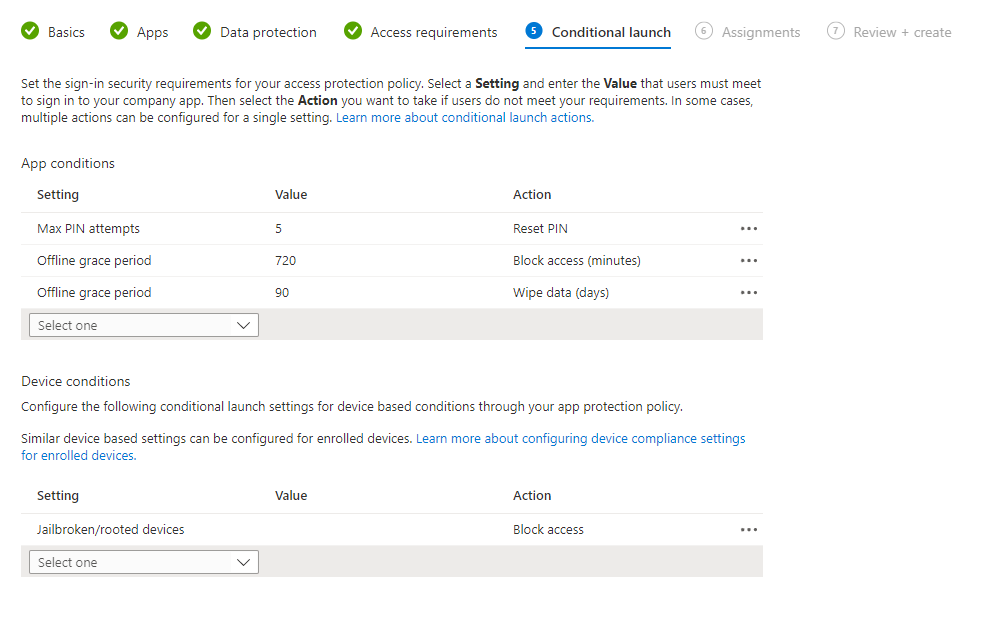The image size is (986, 633).
Task: Open the ellipsis menu for Max PIN attempts
Action: (x=748, y=229)
